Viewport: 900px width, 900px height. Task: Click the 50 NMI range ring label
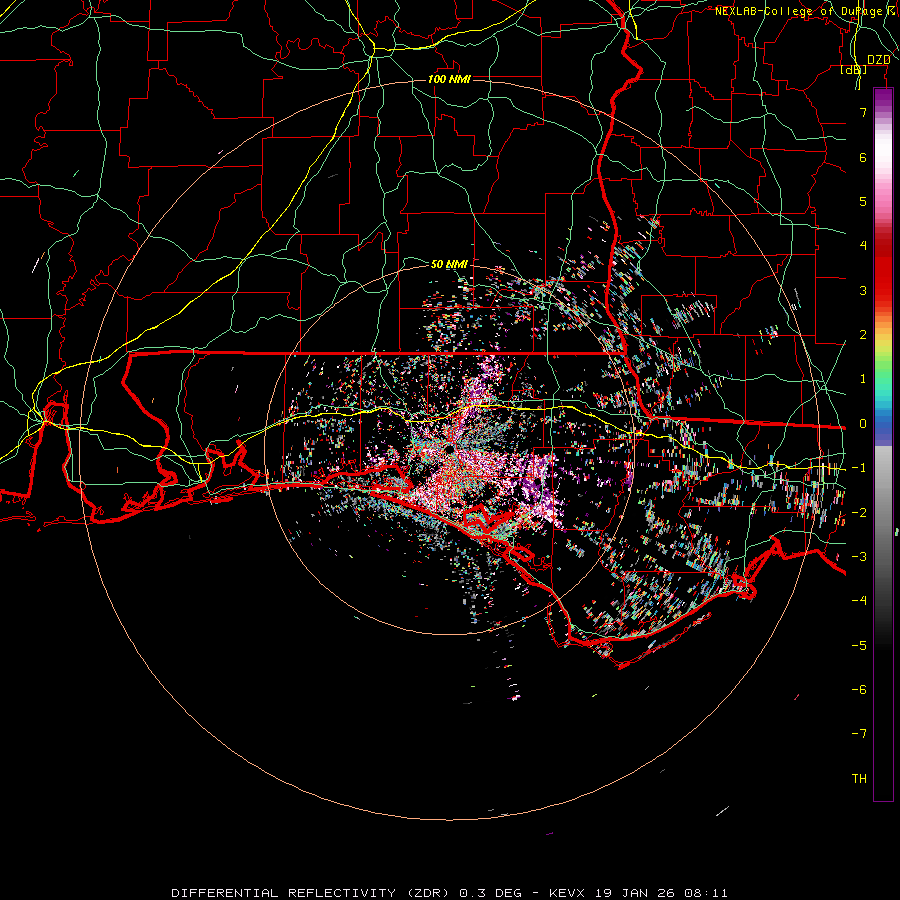point(449,264)
